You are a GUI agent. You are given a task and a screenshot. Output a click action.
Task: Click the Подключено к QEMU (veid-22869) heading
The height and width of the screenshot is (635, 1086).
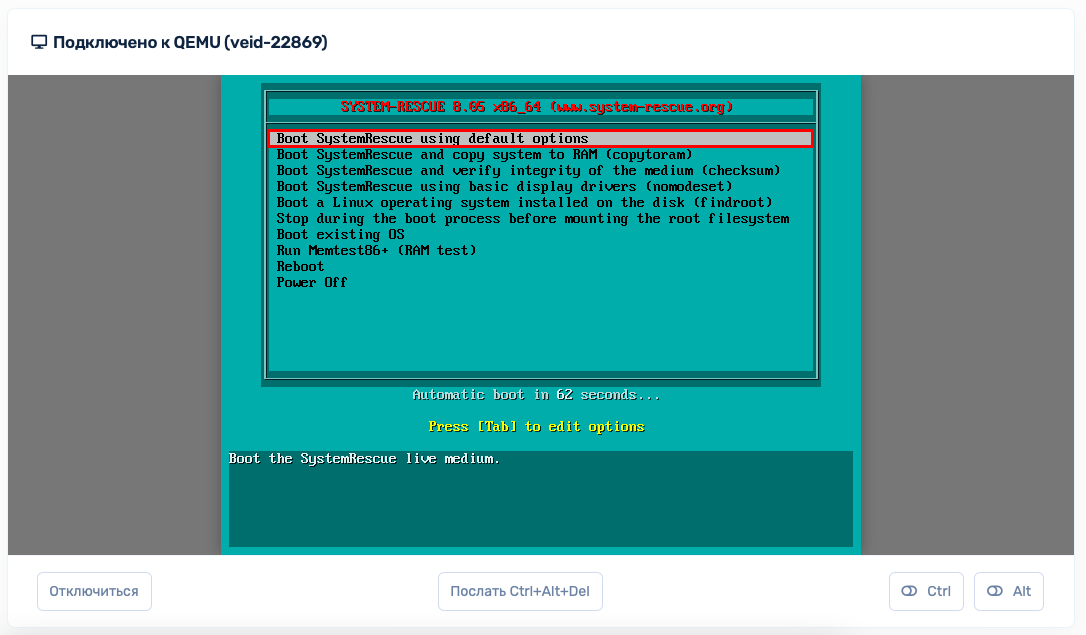[190, 42]
